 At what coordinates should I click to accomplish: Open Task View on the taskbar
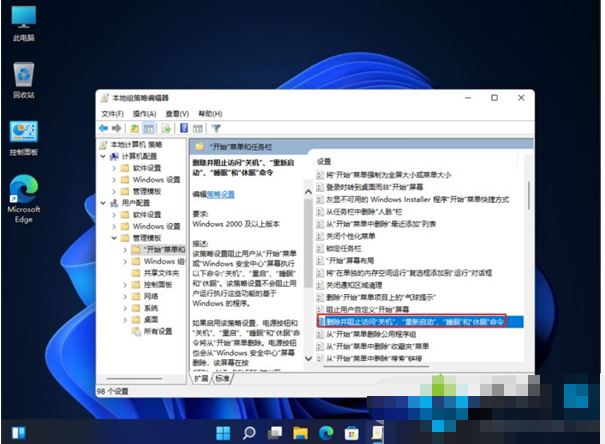tap(275, 433)
